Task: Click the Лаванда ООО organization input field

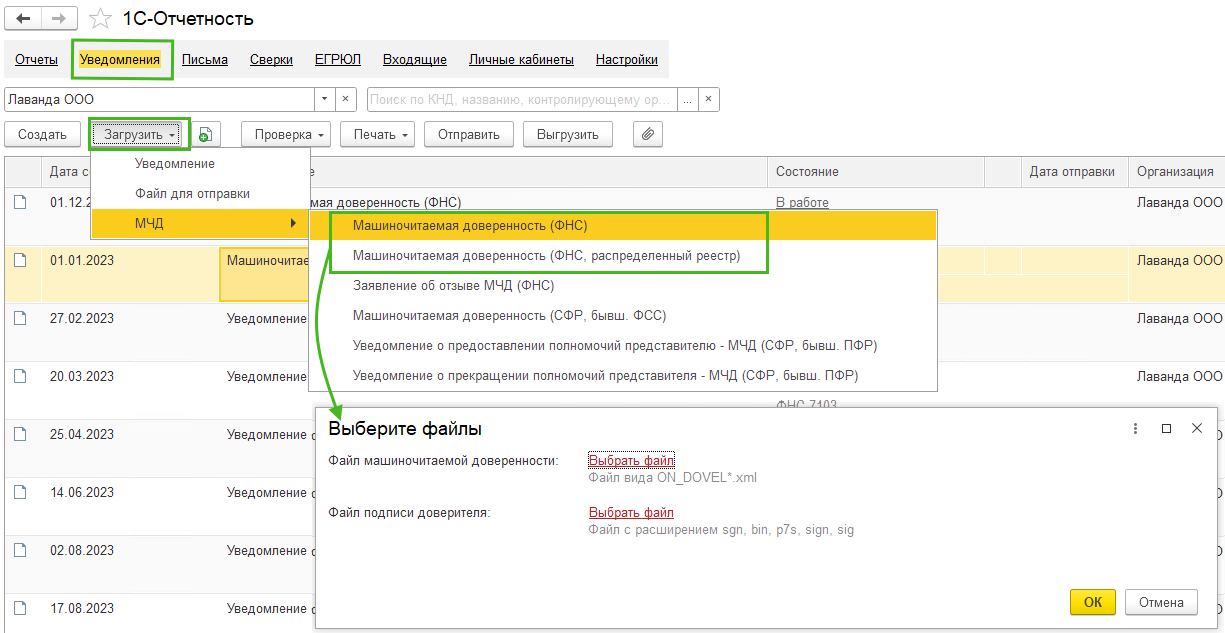Action: pos(160,100)
